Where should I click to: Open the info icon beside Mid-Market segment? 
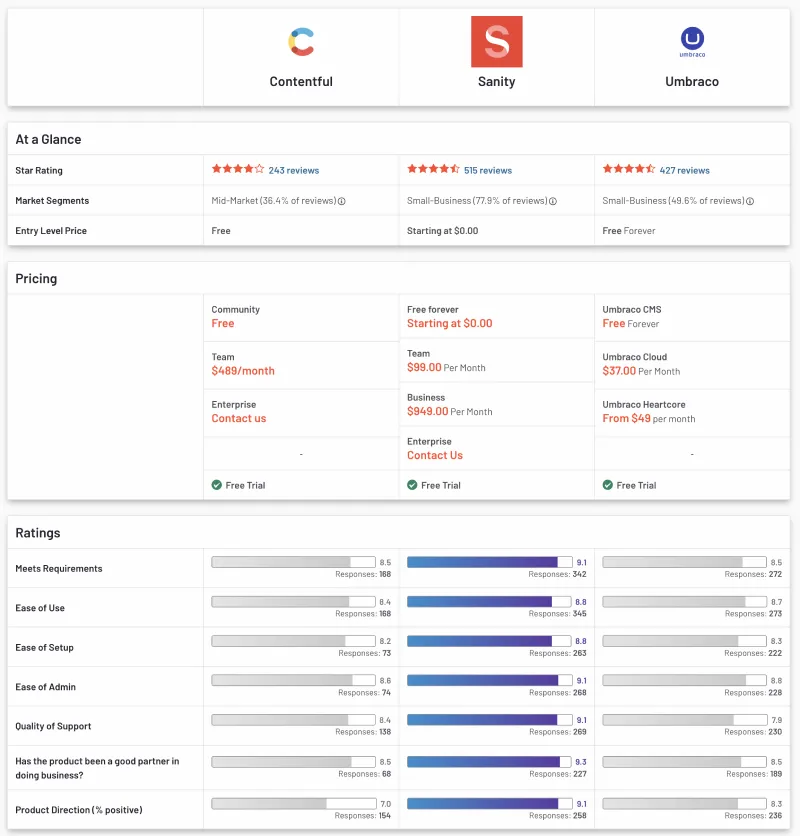(342, 201)
